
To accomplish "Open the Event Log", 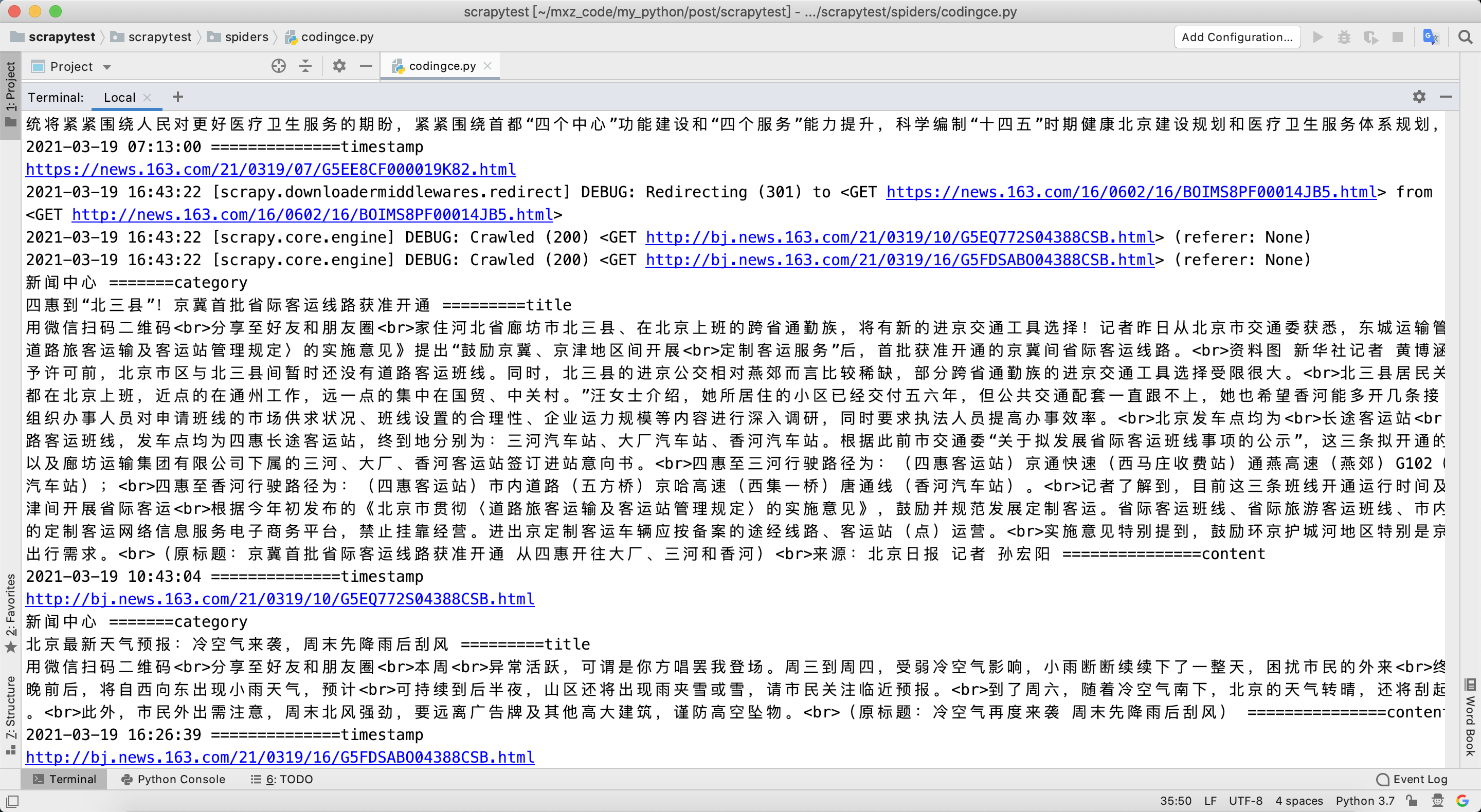I will (1413, 779).
